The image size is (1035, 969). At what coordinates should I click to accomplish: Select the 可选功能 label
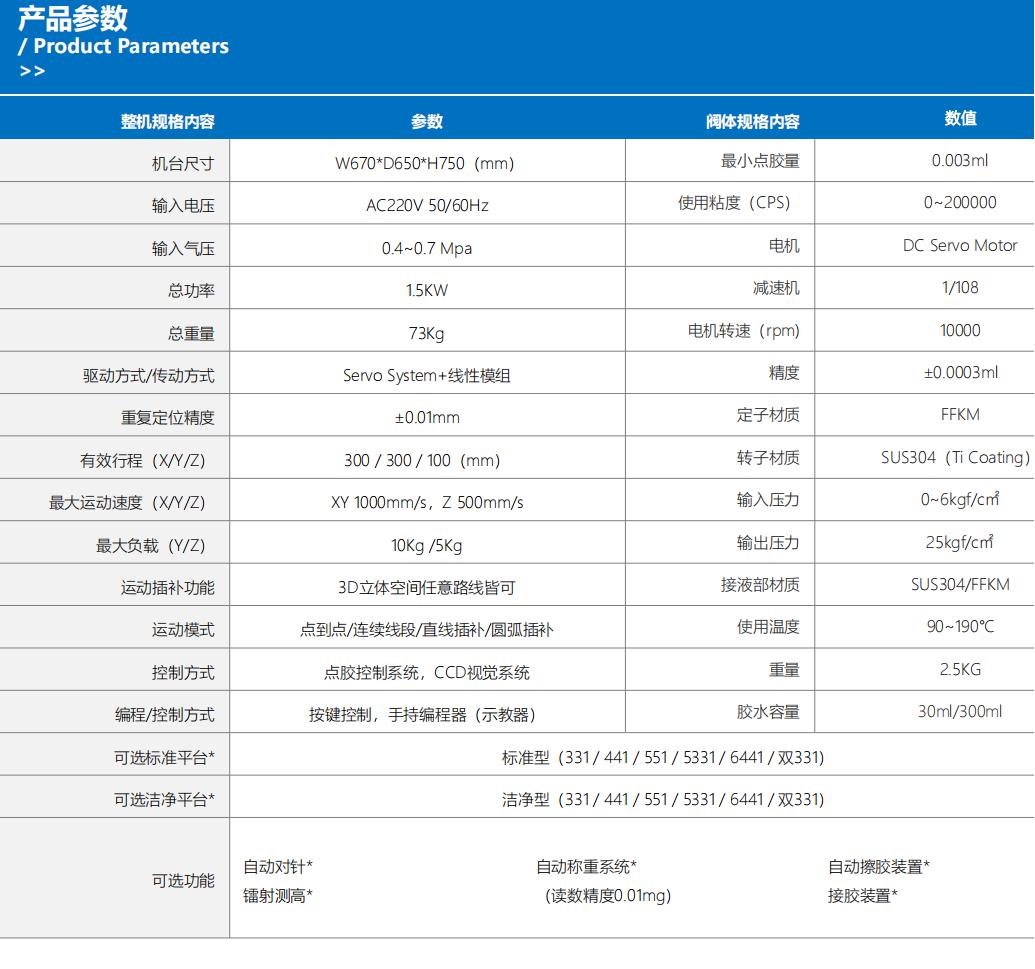[183, 881]
